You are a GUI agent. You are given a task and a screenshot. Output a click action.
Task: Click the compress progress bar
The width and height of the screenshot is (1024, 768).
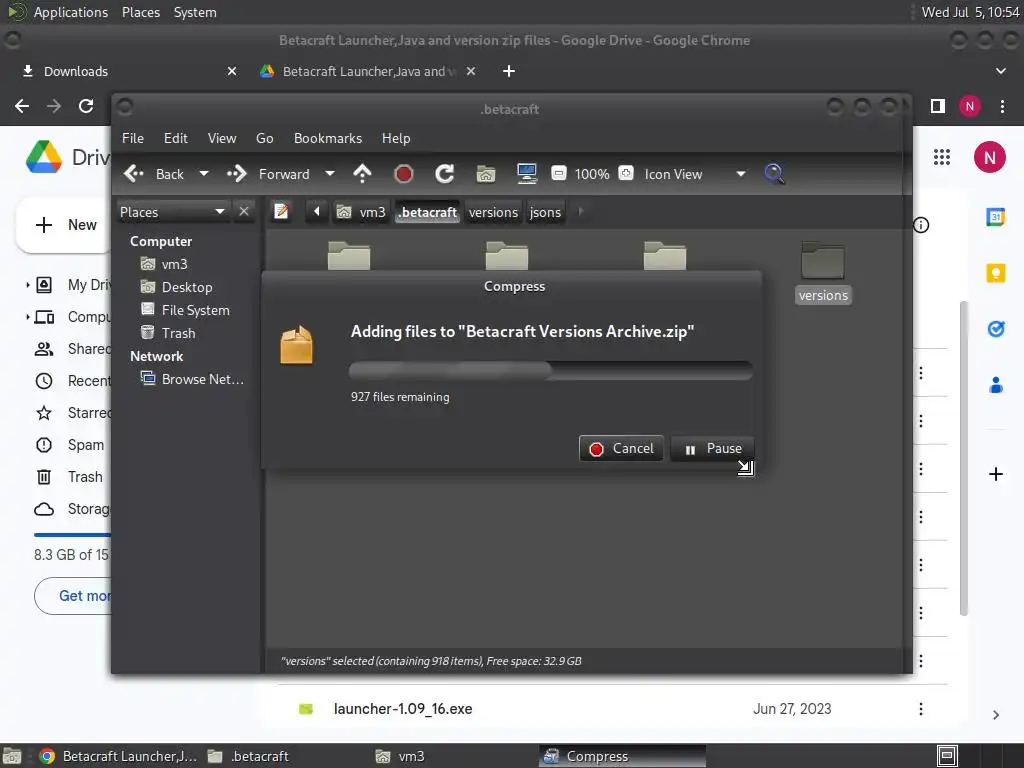click(551, 371)
